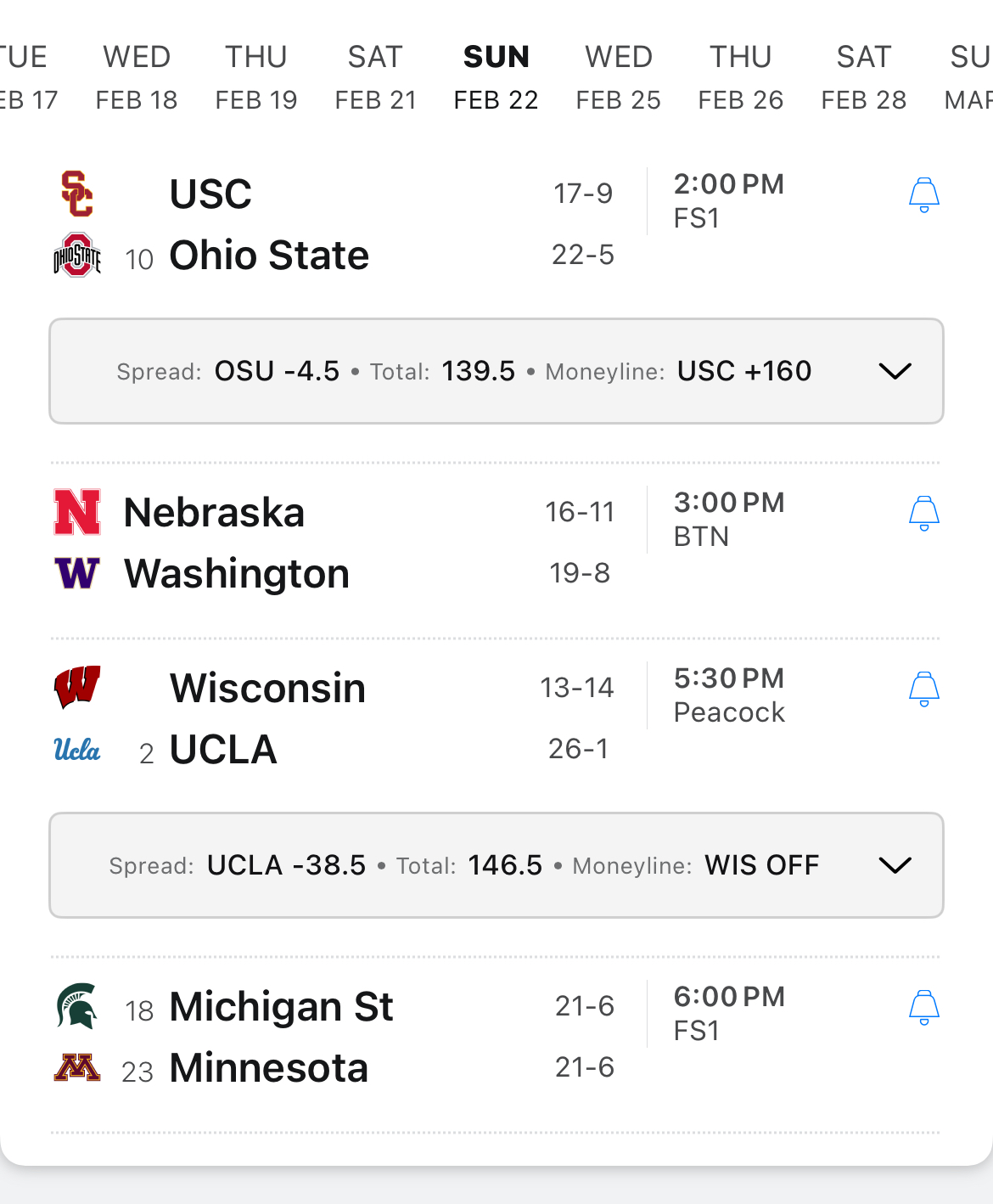Click the Minnesota Gophers logo
The width and height of the screenshot is (993, 1204).
click(x=77, y=1067)
